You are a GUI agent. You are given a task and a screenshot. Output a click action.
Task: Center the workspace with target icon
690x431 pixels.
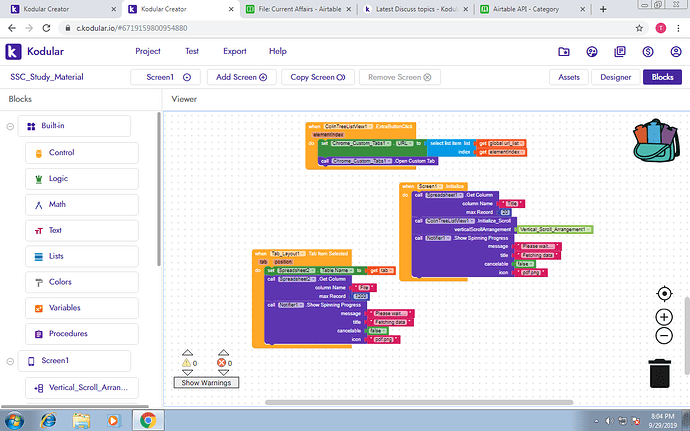[664, 294]
